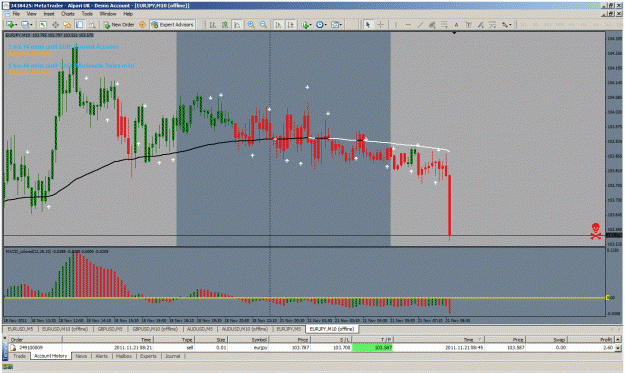Expand the Periods dropdown arrow
This screenshot has height=373, width=625.
pyautogui.click(x=326, y=25)
